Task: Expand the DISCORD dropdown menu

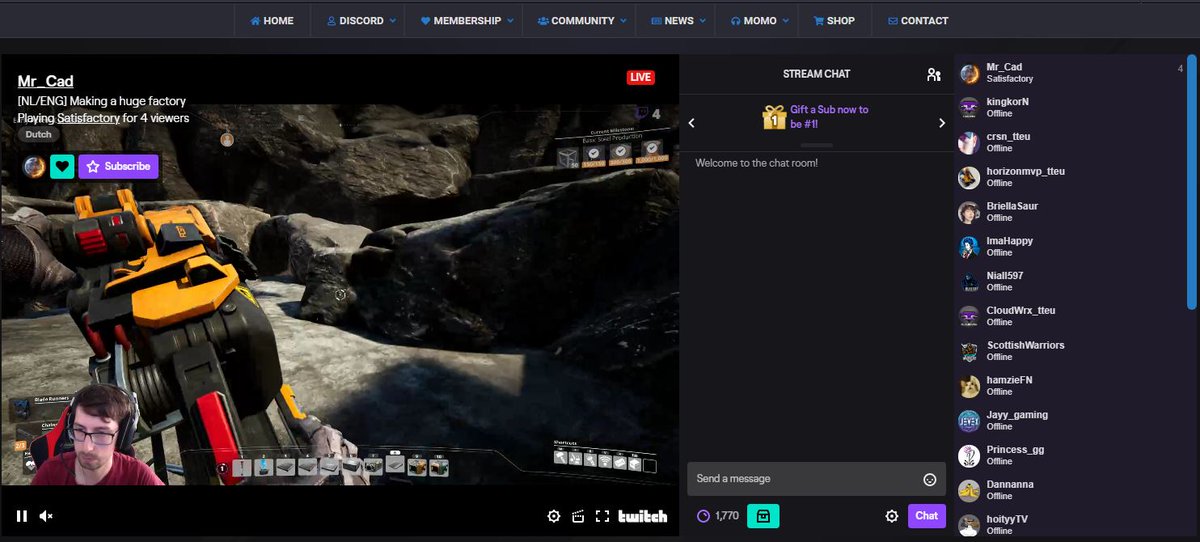Action: pos(361,21)
